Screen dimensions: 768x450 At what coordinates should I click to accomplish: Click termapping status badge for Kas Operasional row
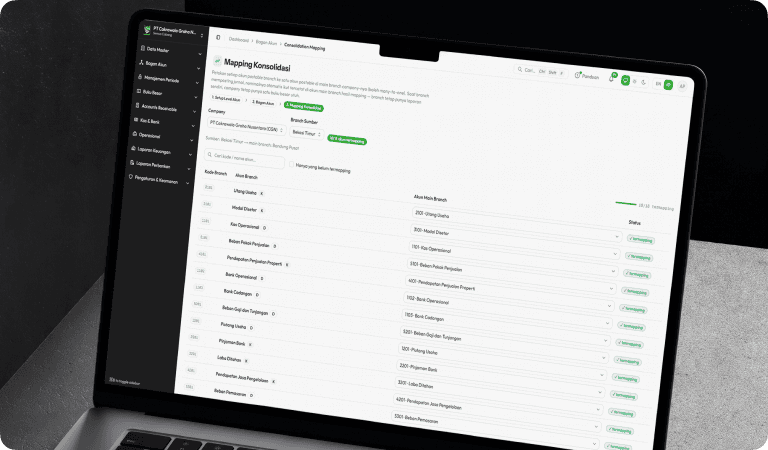pyautogui.click(x=637, y=275)
